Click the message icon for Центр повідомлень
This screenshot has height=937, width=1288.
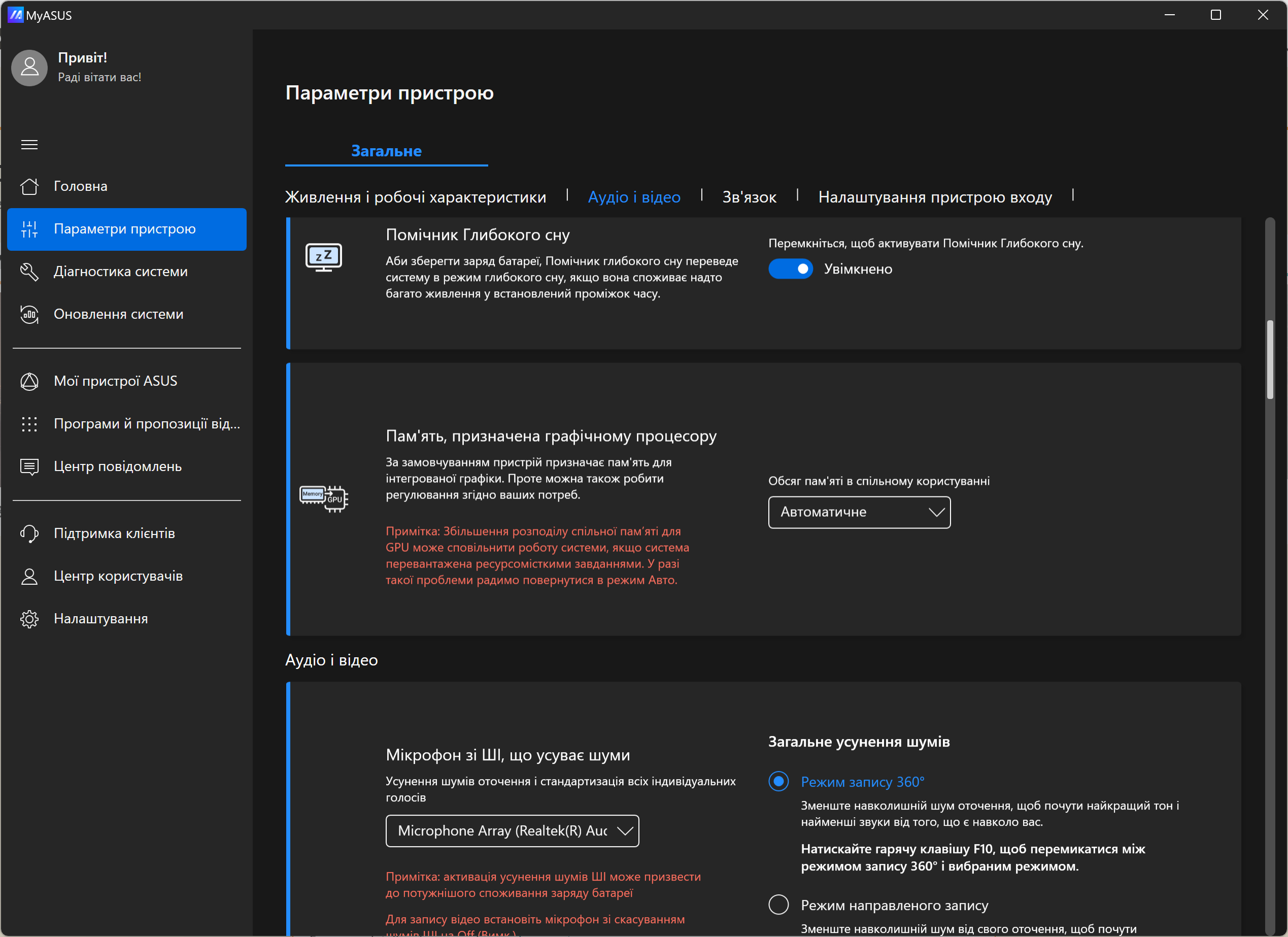click(29, 466)
